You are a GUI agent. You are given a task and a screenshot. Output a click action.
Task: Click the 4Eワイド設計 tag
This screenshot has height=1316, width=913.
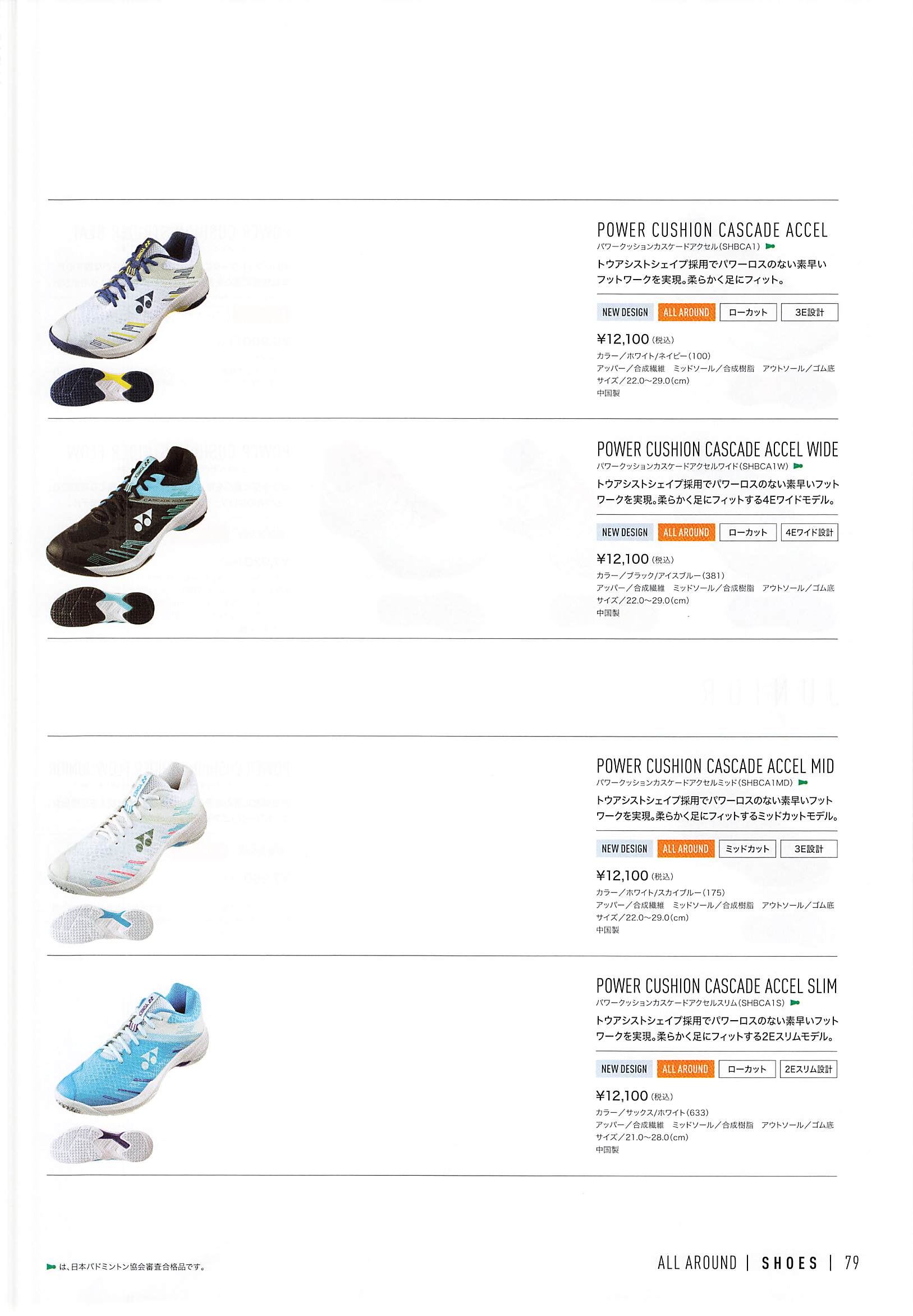809,533
